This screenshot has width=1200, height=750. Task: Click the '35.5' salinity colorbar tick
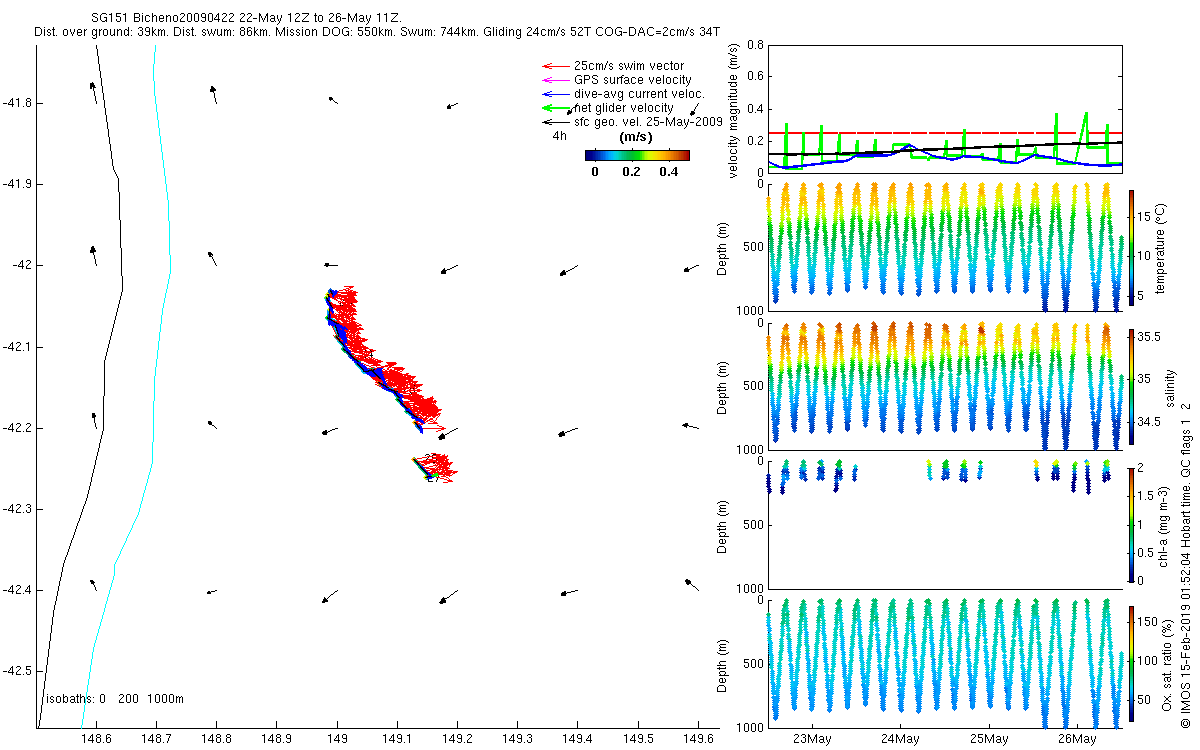1149,338
